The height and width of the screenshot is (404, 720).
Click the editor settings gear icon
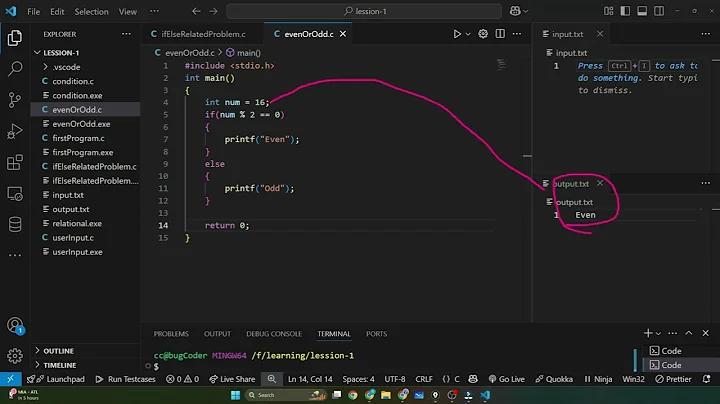(x=483, y=34)
